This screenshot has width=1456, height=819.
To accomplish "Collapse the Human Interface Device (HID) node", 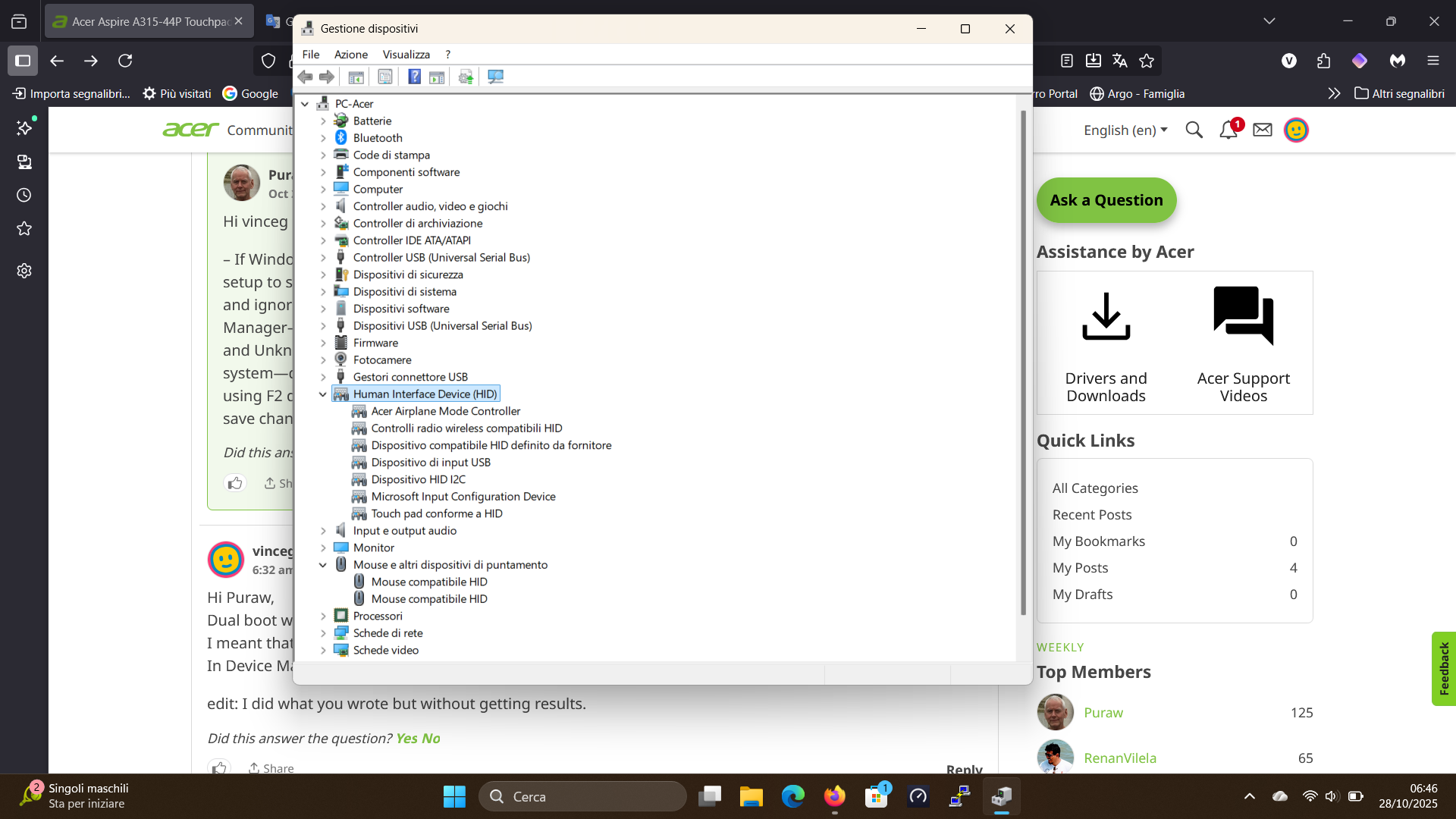I will [x=323, y=394].
